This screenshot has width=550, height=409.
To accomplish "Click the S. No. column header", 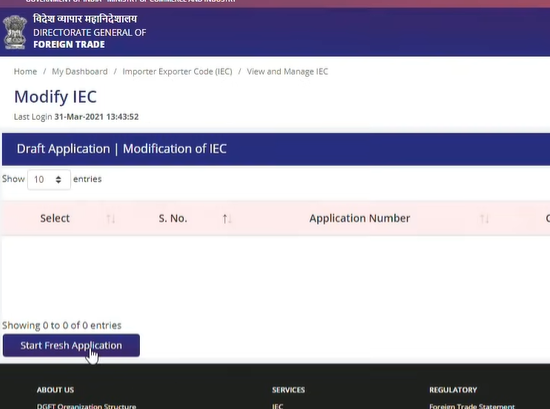I will [173, 218].
